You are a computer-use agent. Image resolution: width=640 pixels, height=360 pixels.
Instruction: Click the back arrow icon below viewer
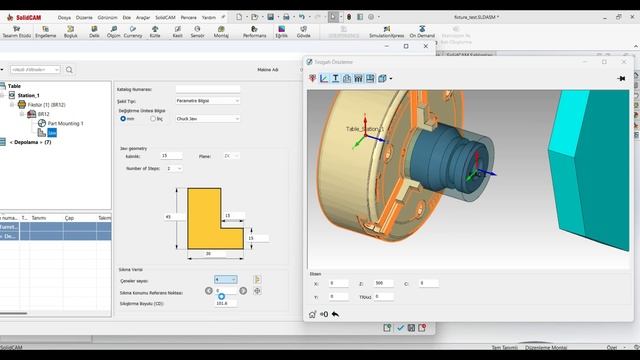335,314
